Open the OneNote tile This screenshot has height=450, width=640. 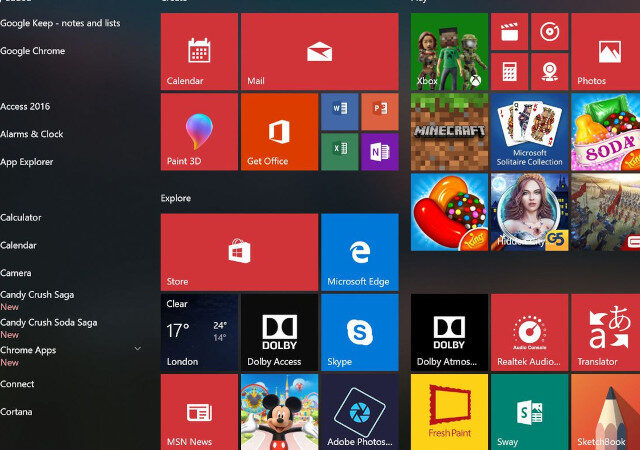coord(379,151)
